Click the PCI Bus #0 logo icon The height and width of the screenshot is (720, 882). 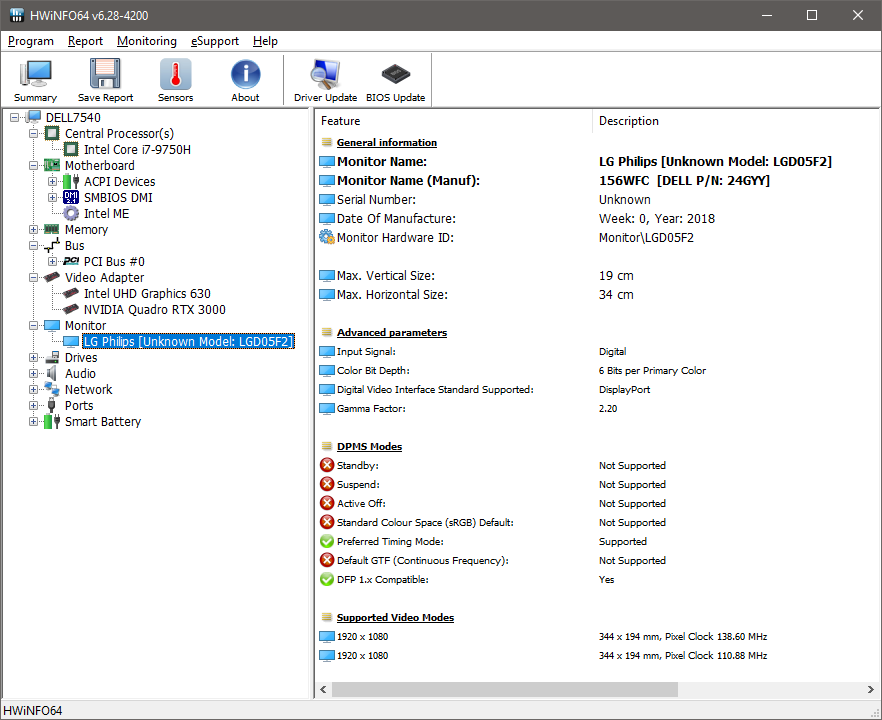[x=71, y=261]
